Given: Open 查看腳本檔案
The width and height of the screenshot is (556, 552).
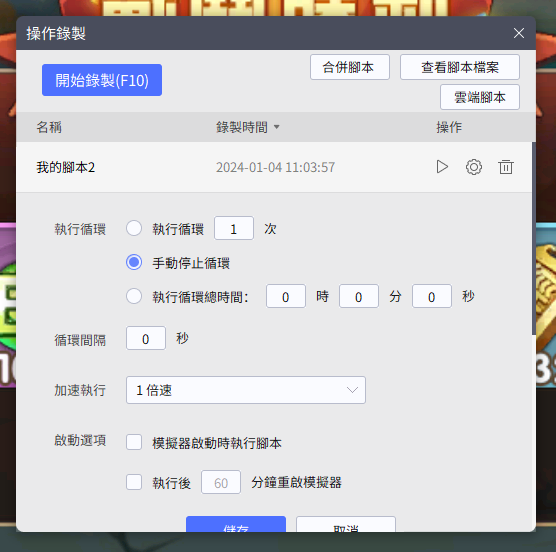Looking at the screenshot, I should pos(460,67).
